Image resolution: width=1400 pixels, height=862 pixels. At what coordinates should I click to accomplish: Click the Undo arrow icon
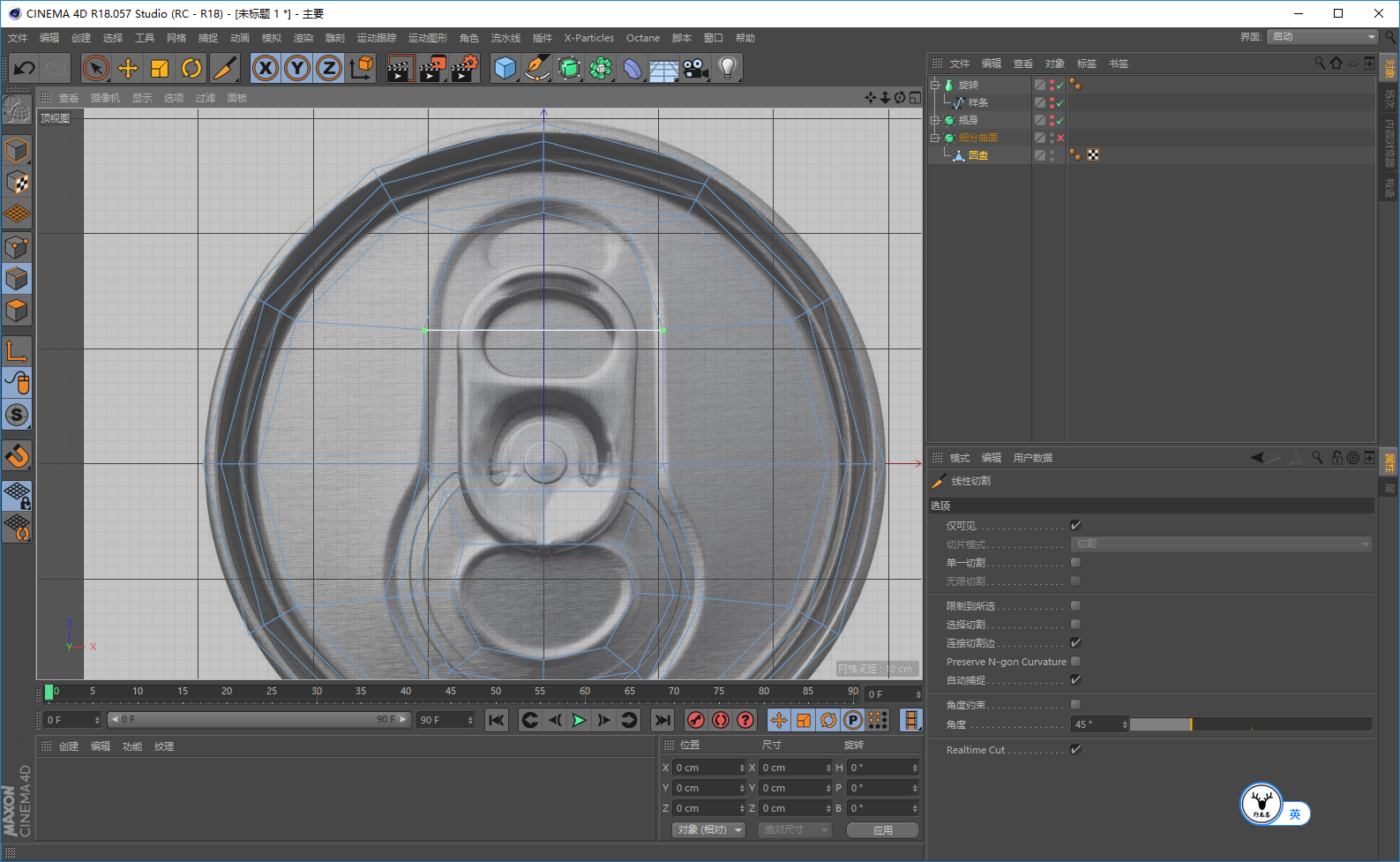tap(24, 68)
